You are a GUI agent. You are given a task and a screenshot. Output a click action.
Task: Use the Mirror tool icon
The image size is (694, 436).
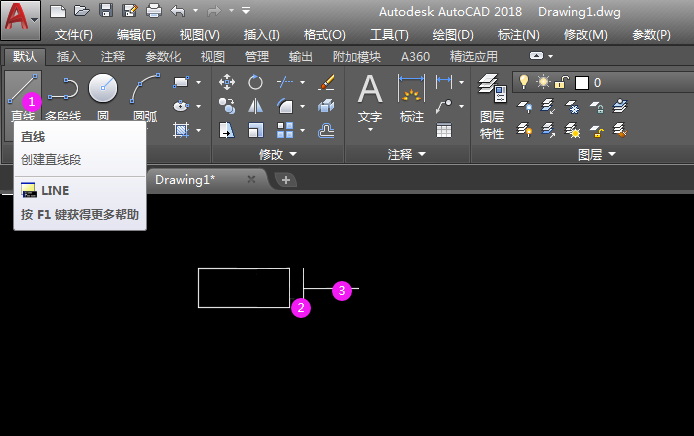click(x=255, y=106)
